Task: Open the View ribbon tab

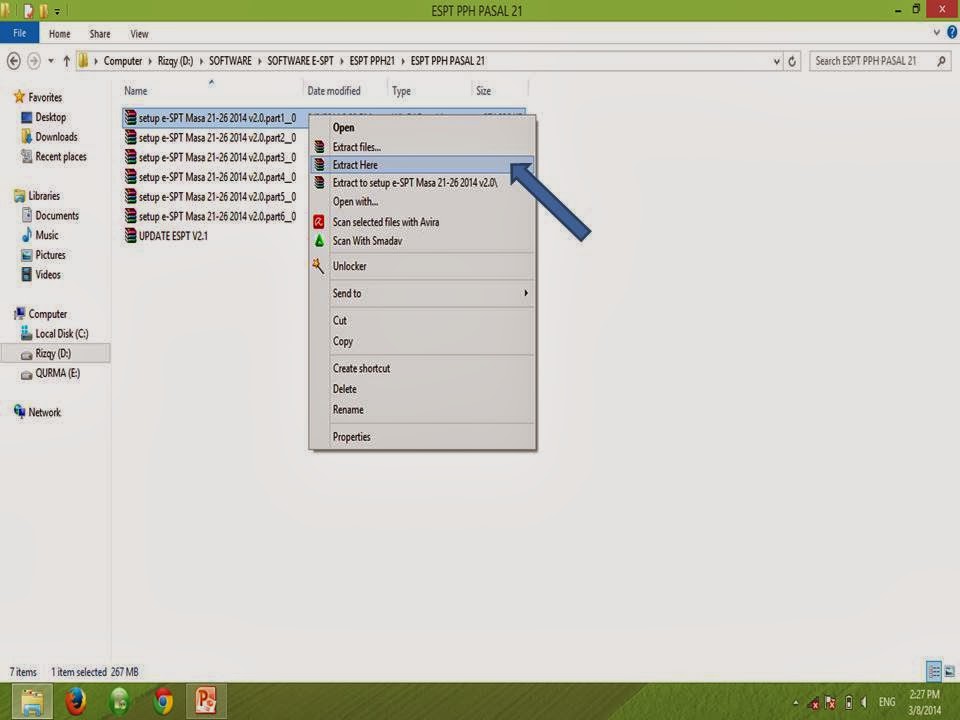Action: coord(139,34)
